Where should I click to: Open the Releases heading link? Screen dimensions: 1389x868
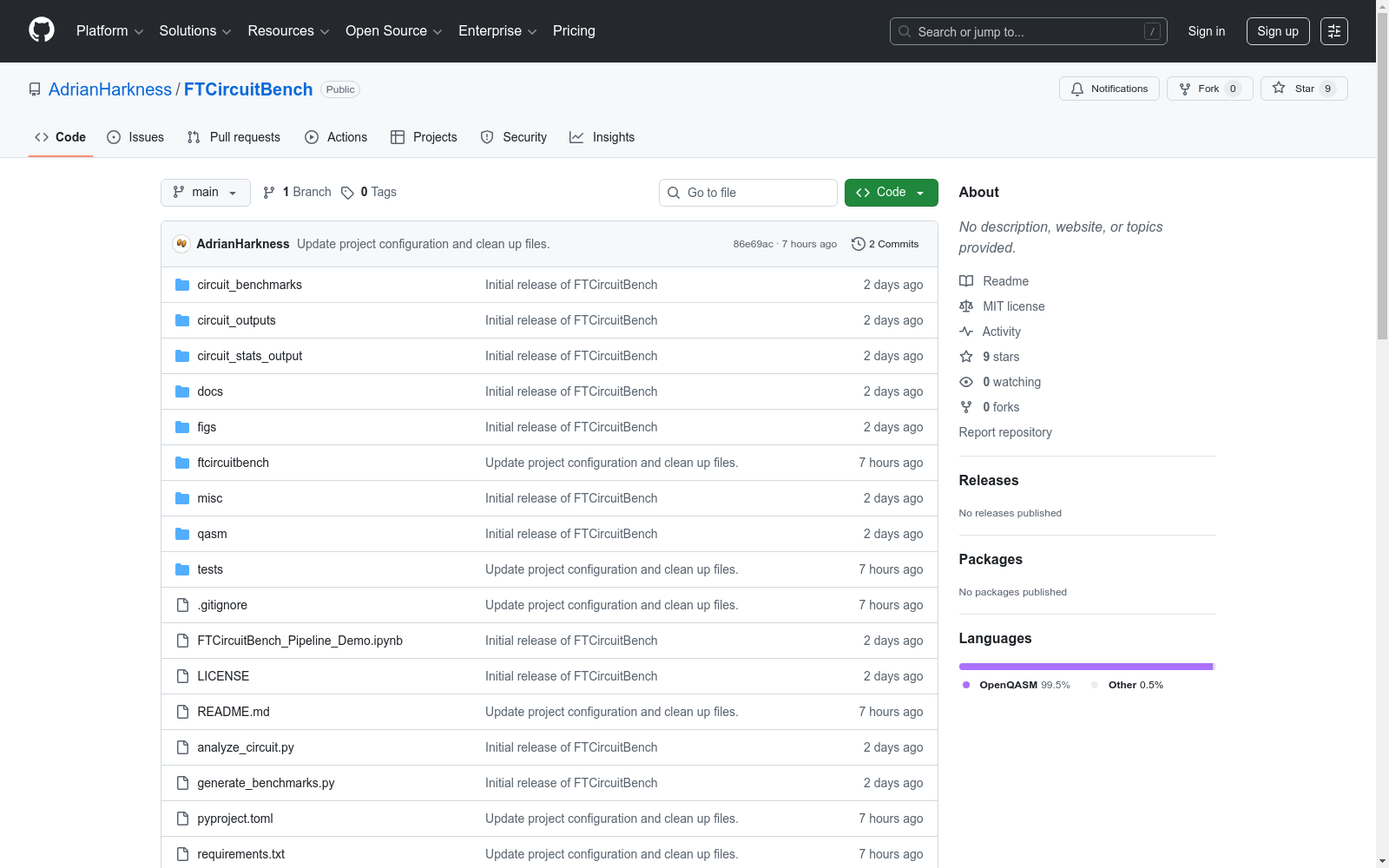[989, 481]
